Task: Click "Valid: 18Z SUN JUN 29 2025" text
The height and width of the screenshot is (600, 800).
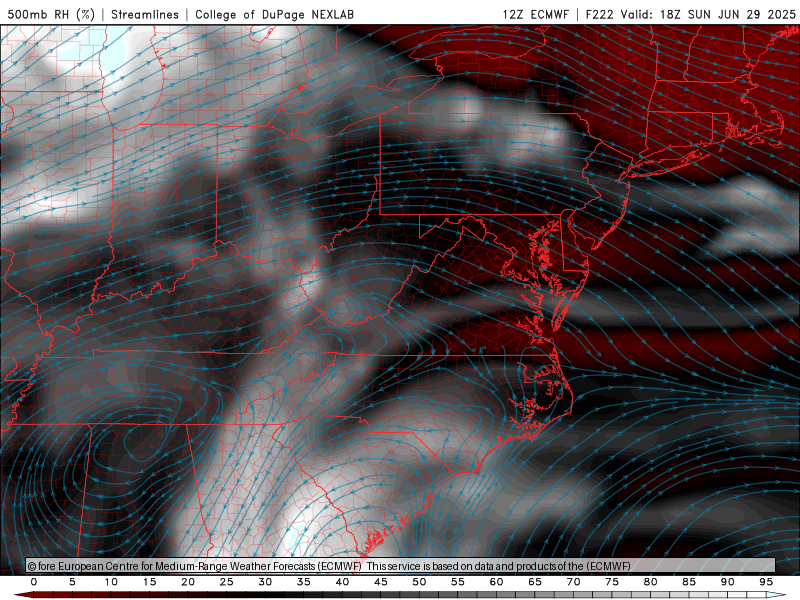Action: [x=708, y=14]
